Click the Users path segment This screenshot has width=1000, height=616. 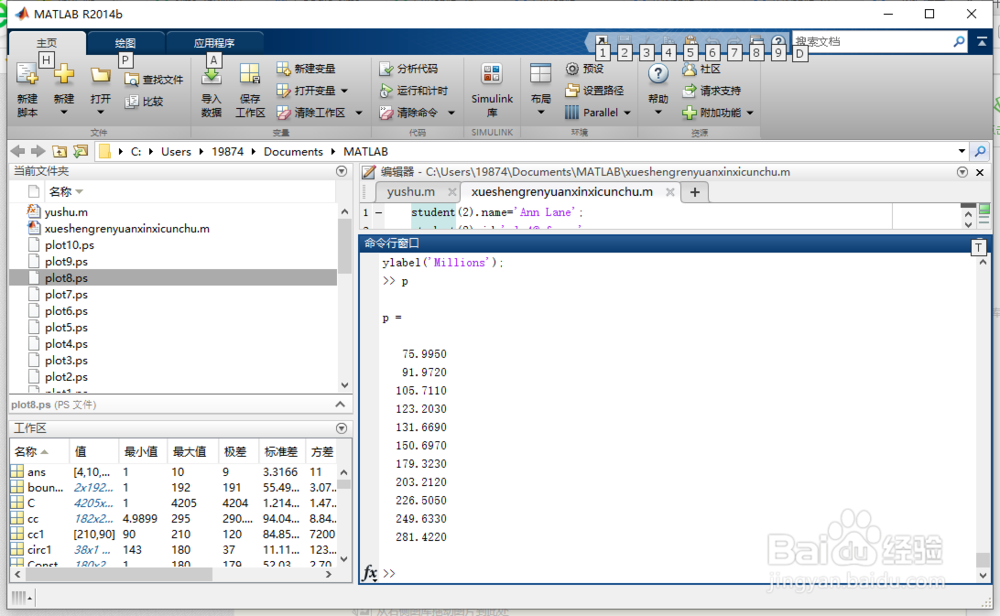pyautogui.click(x=176, y=152)
